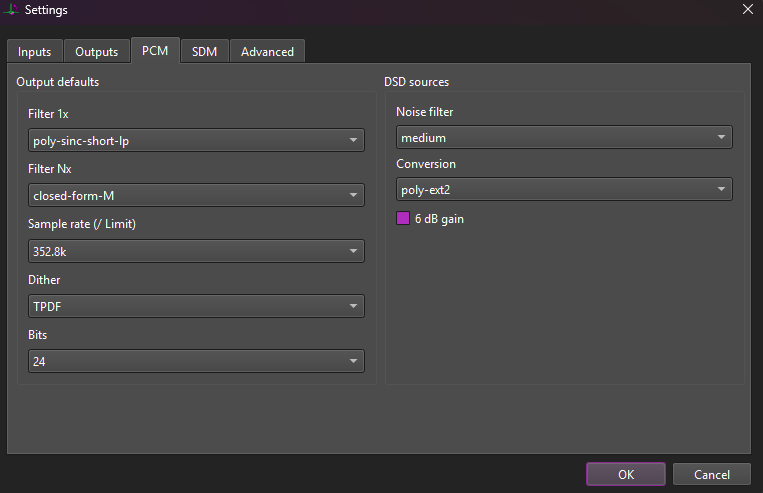The image size is (763, 493).
Task: Close the Settings dialog window
Action: coord(748,9)
